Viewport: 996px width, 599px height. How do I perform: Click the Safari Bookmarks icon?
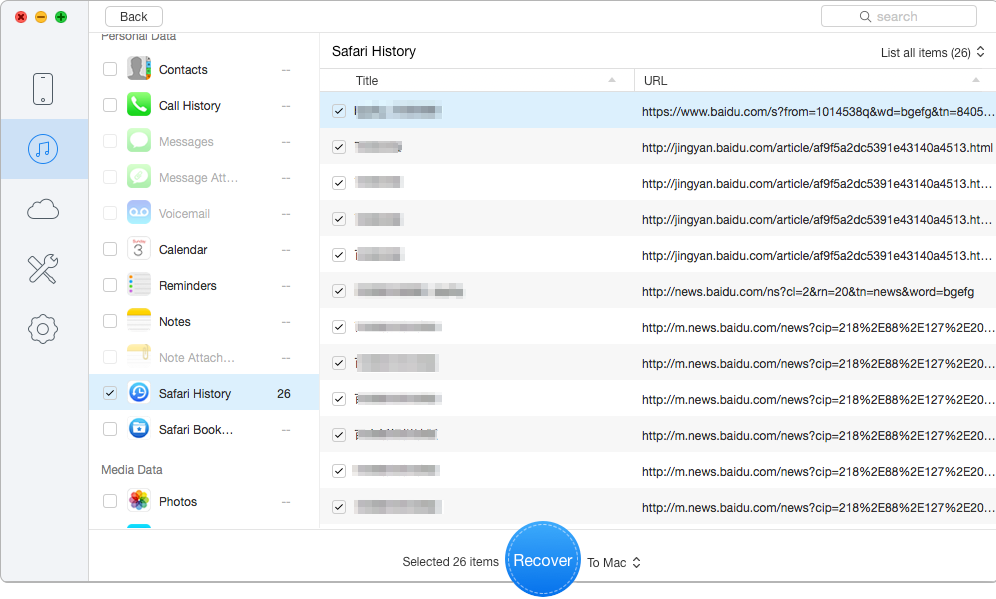coord(138,429)
